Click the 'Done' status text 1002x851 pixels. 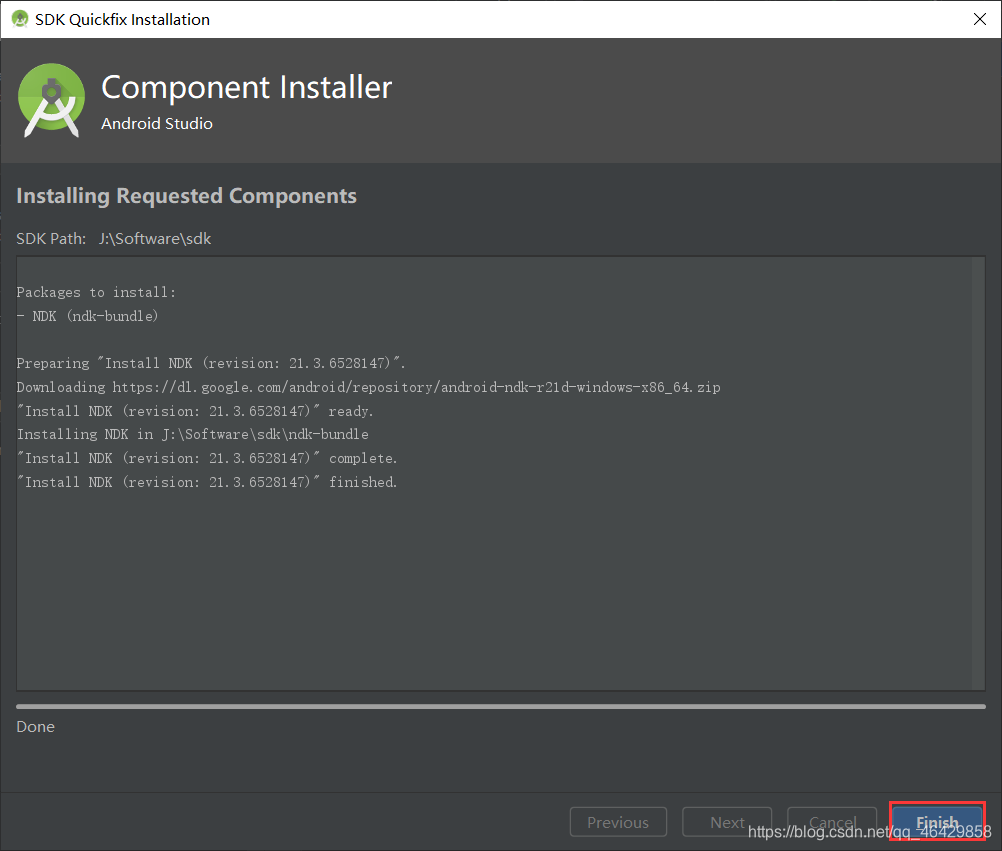(35, 727)
